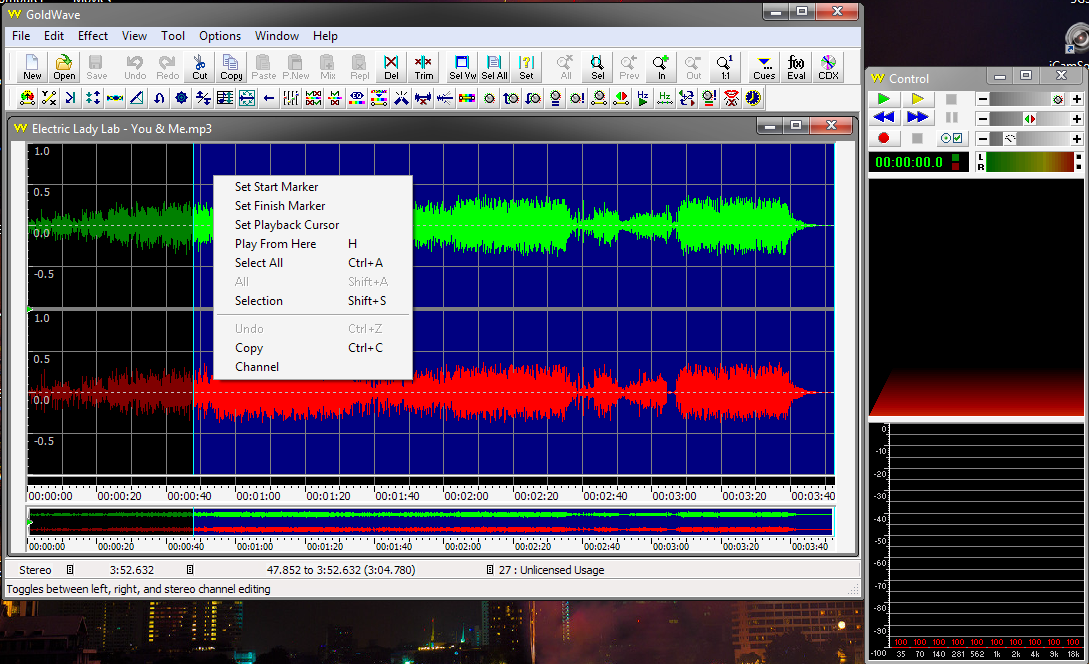Open the Options menu

click(220, 36)
